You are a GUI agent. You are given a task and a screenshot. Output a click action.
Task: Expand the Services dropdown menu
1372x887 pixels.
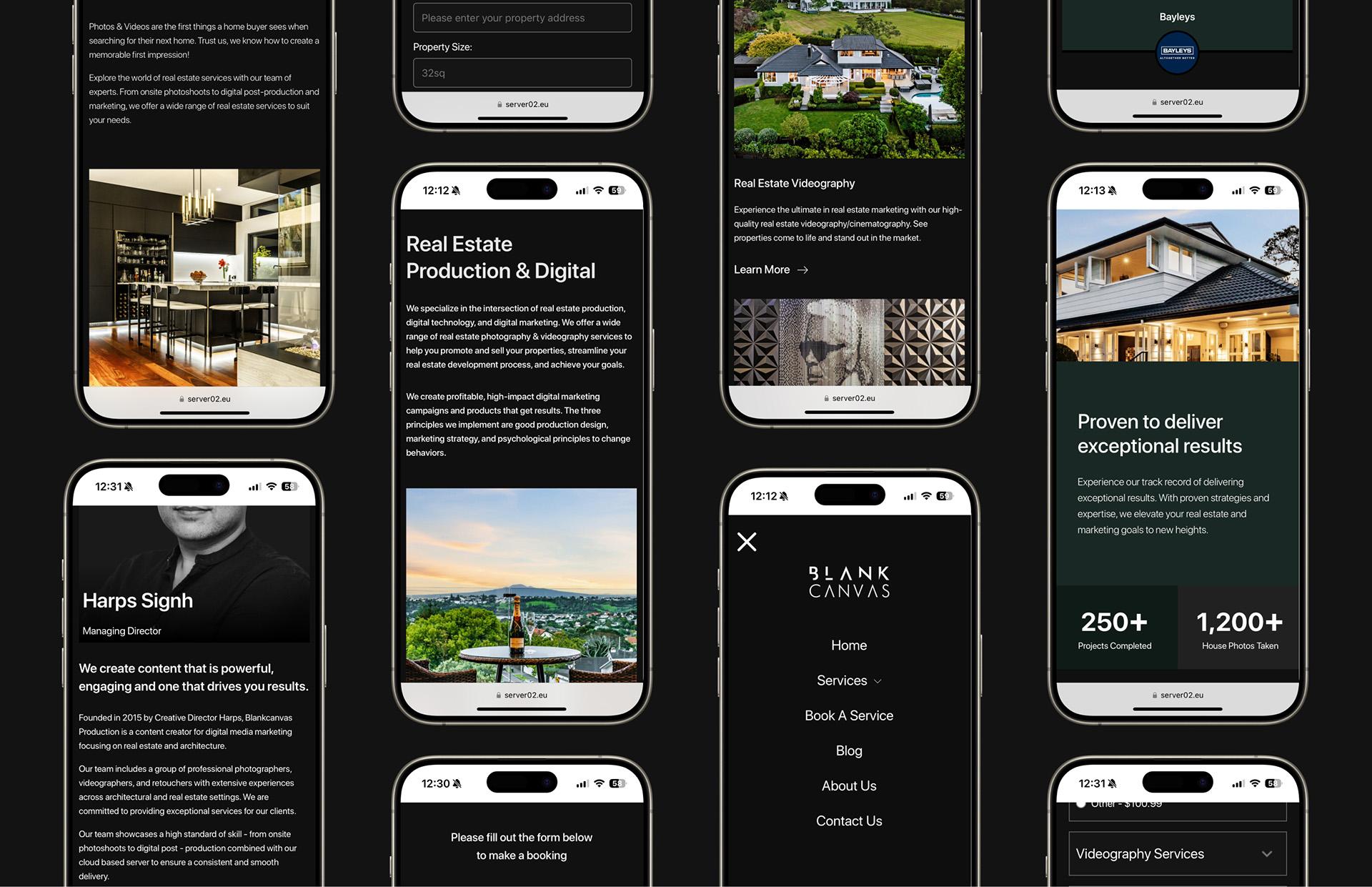(x=849, y=680)
